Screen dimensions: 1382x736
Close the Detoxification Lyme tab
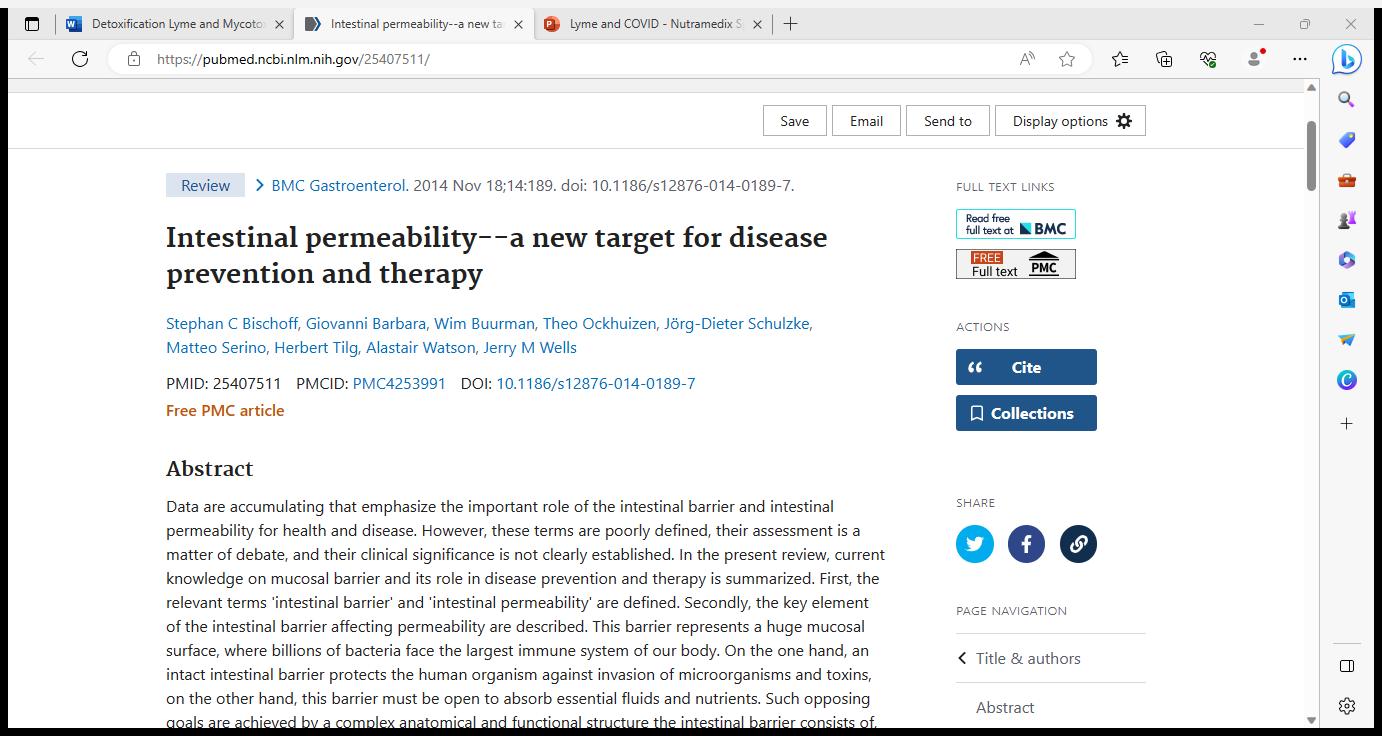click(x=279, y=24)
